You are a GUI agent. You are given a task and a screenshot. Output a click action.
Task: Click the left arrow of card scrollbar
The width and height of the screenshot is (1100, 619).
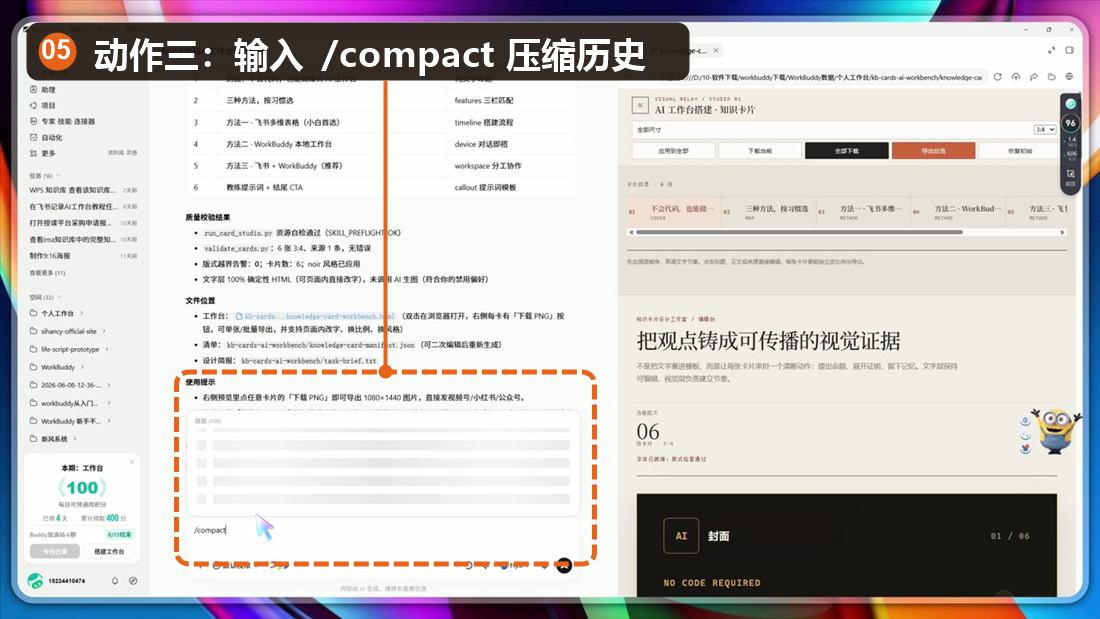click(x=631, y=232)
